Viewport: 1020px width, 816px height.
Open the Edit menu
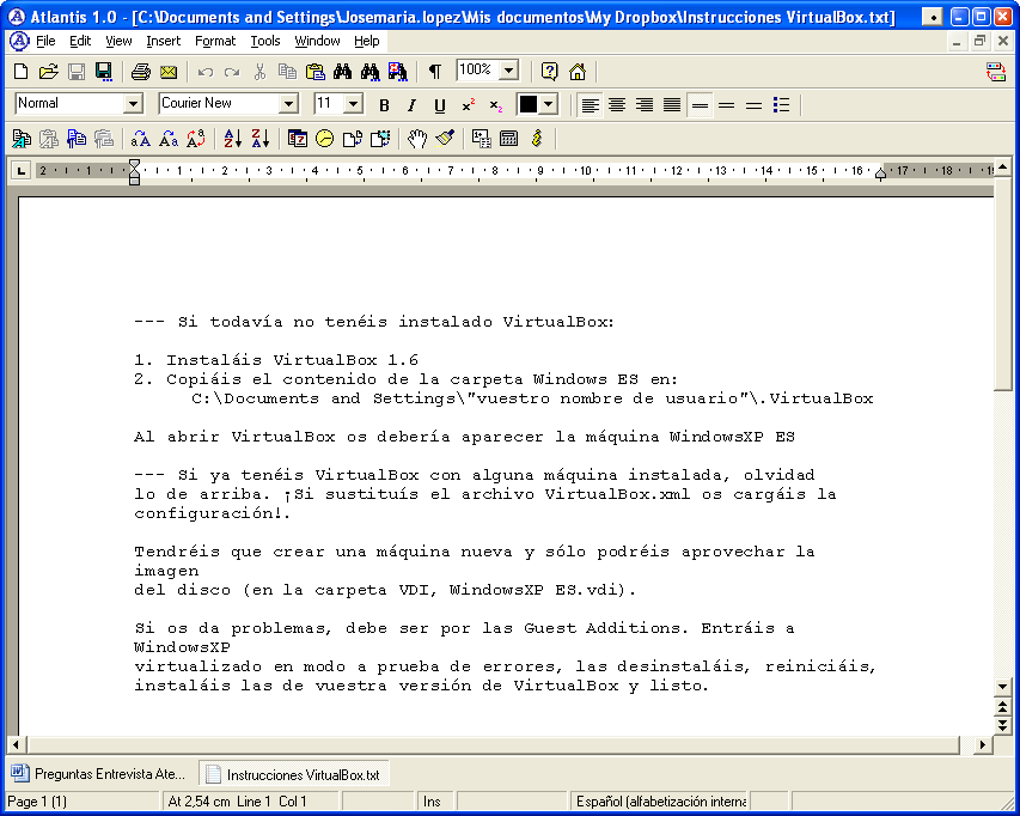(80, 41)
